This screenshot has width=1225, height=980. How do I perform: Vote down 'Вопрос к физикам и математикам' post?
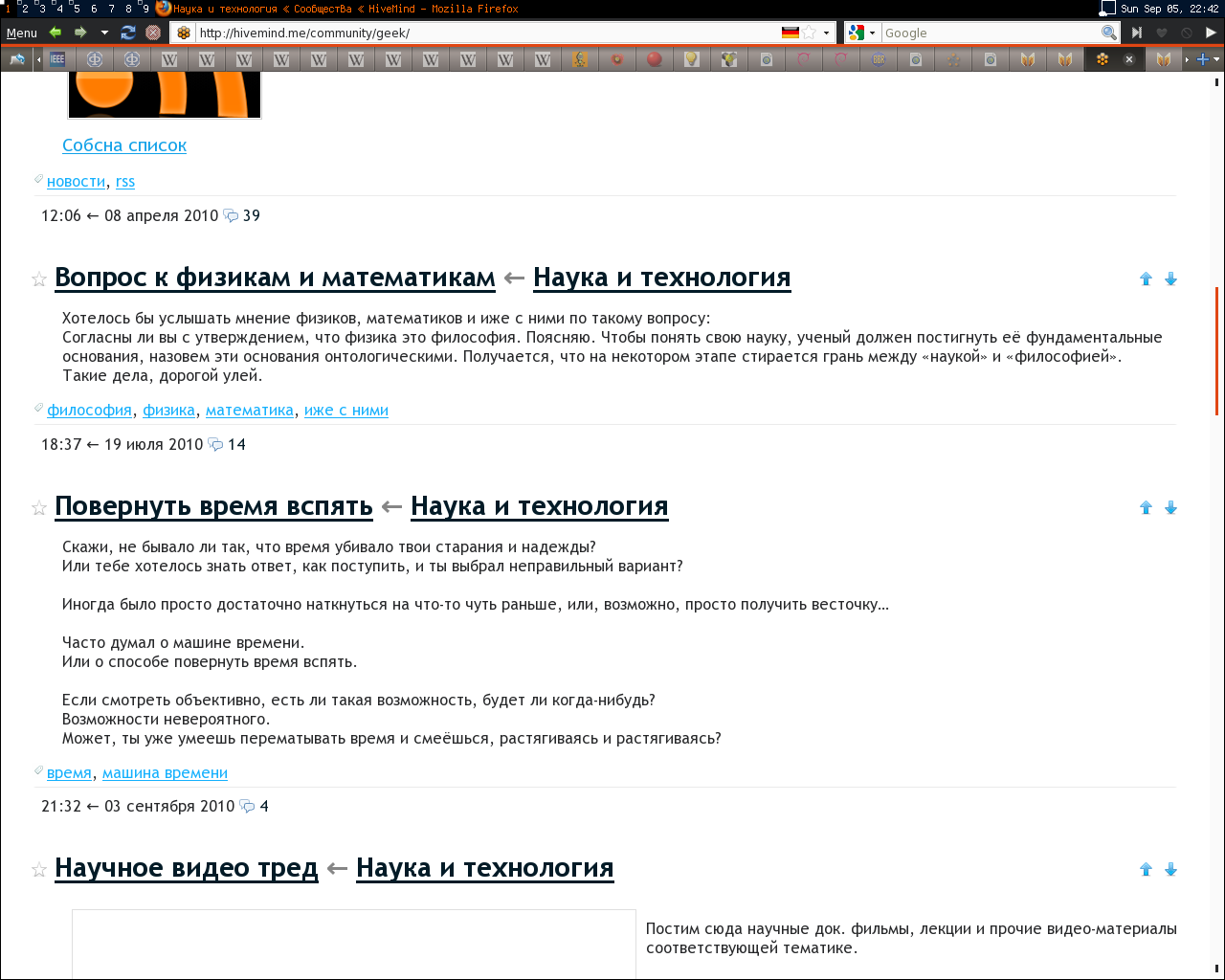[1170, 279]
